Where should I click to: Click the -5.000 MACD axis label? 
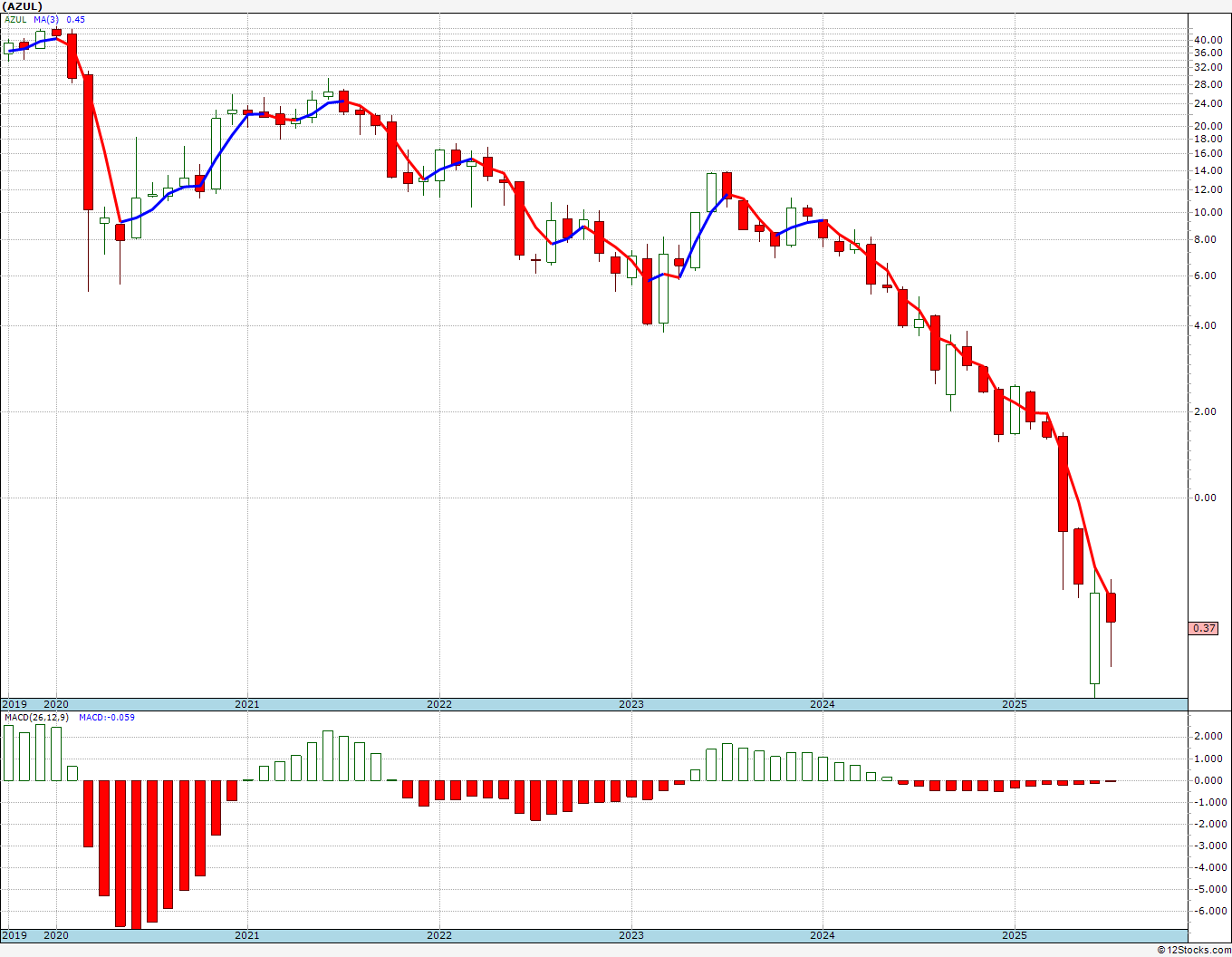1208,889
